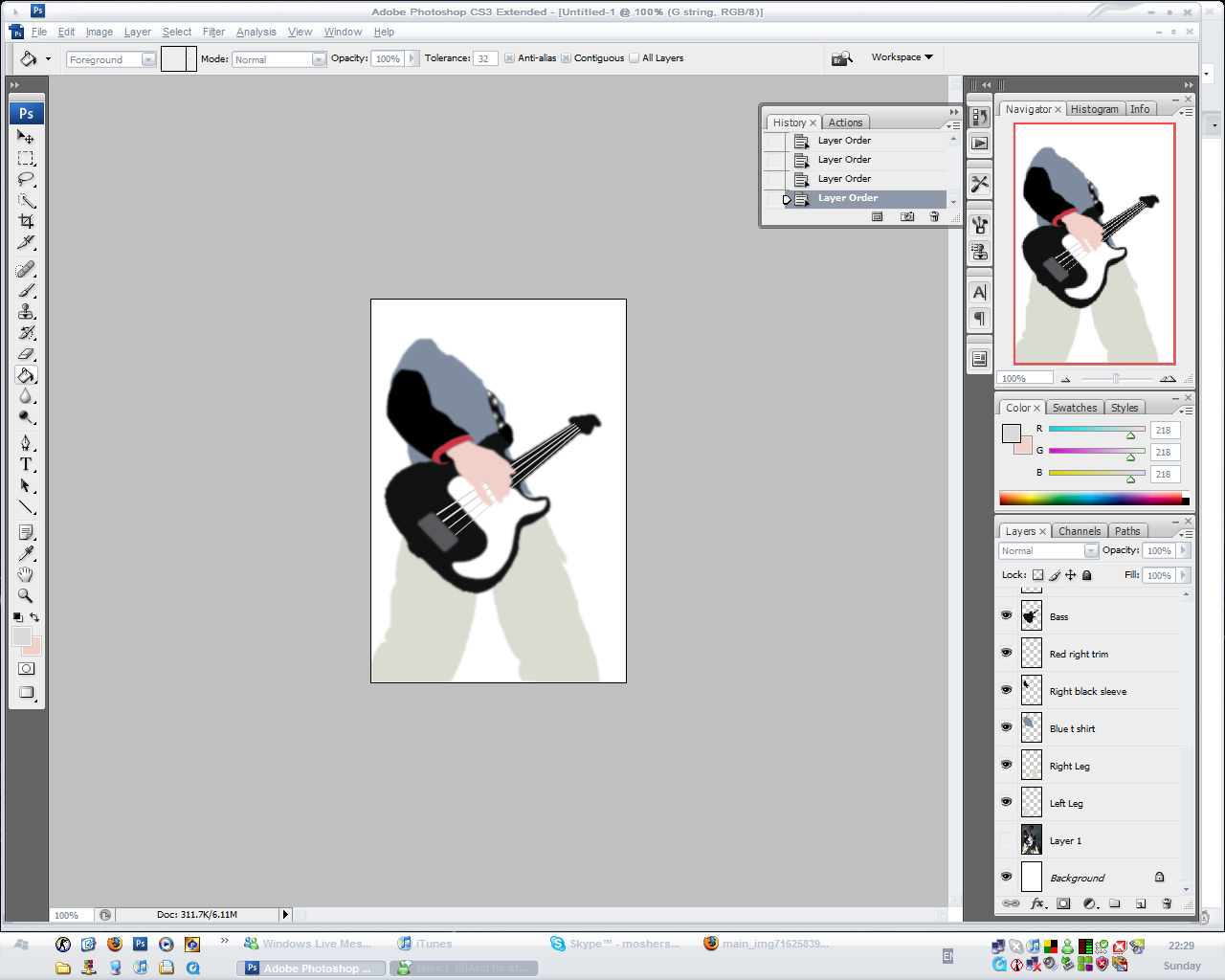Select the Lasso tool

click(26, 179)
